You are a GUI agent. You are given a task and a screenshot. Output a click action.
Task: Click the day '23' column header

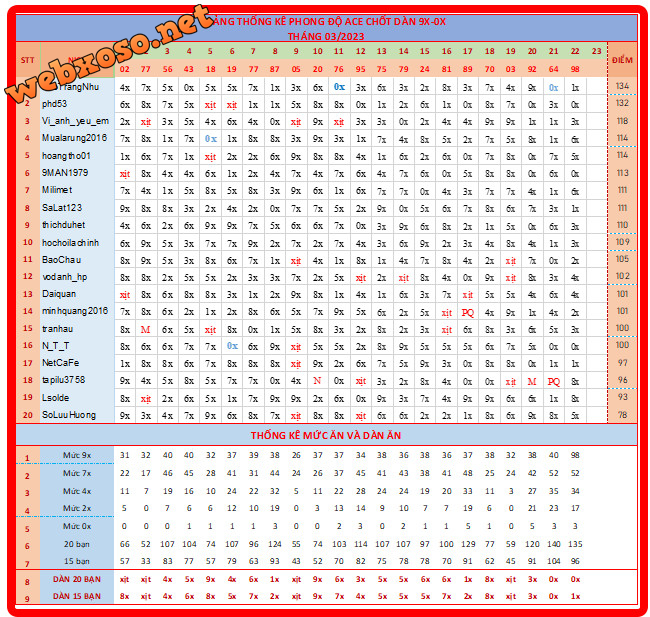597,51
